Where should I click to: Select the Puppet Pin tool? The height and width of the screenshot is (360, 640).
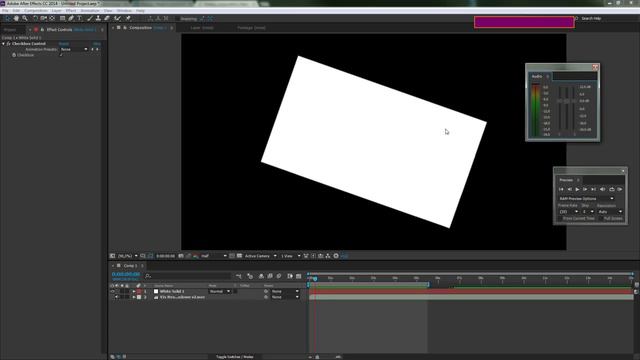coord(128,18)
